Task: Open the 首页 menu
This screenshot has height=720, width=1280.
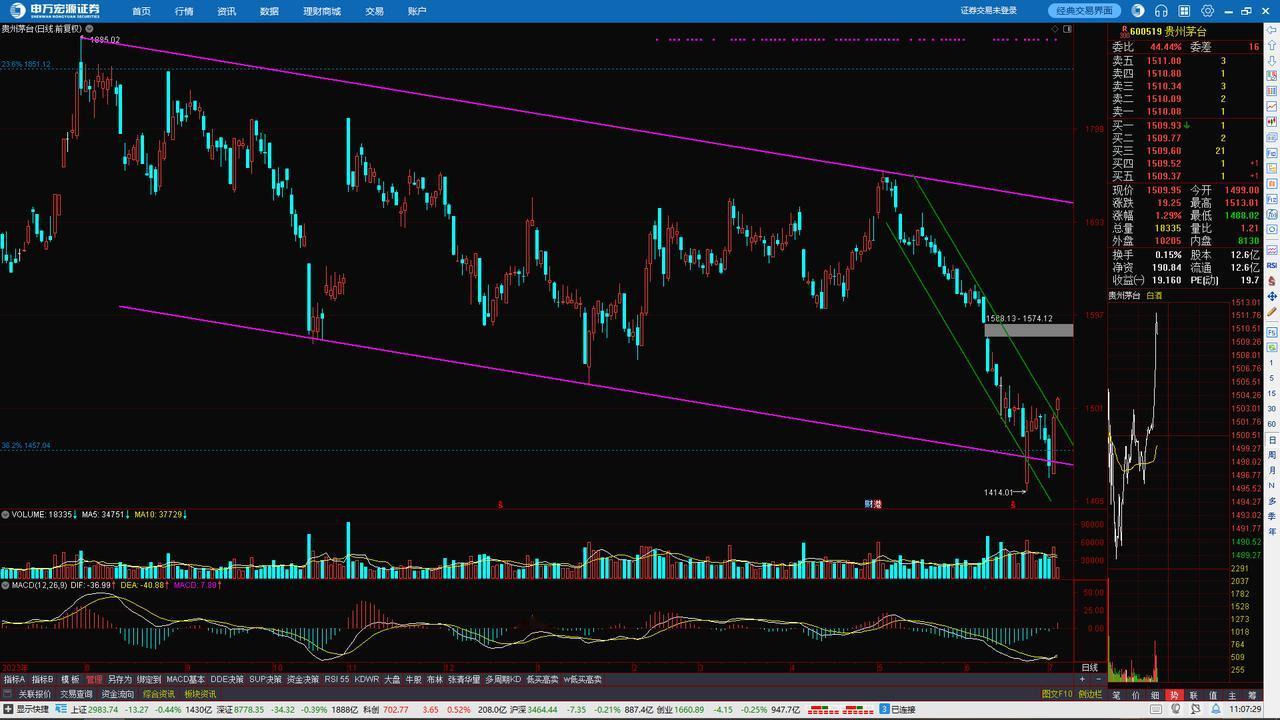Action: click(141, 11)
